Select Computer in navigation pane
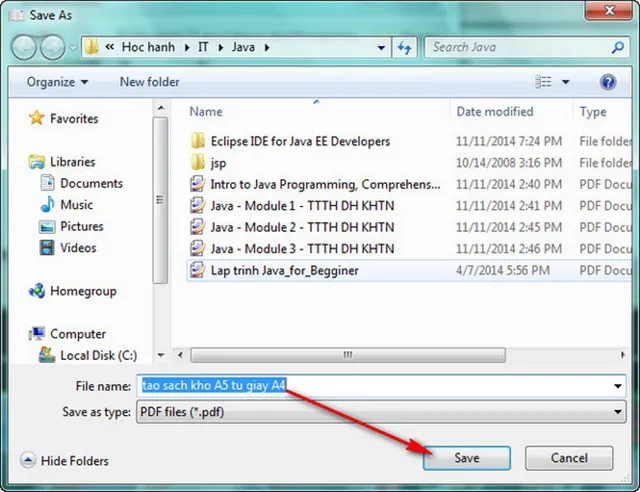 click(78, 334)
